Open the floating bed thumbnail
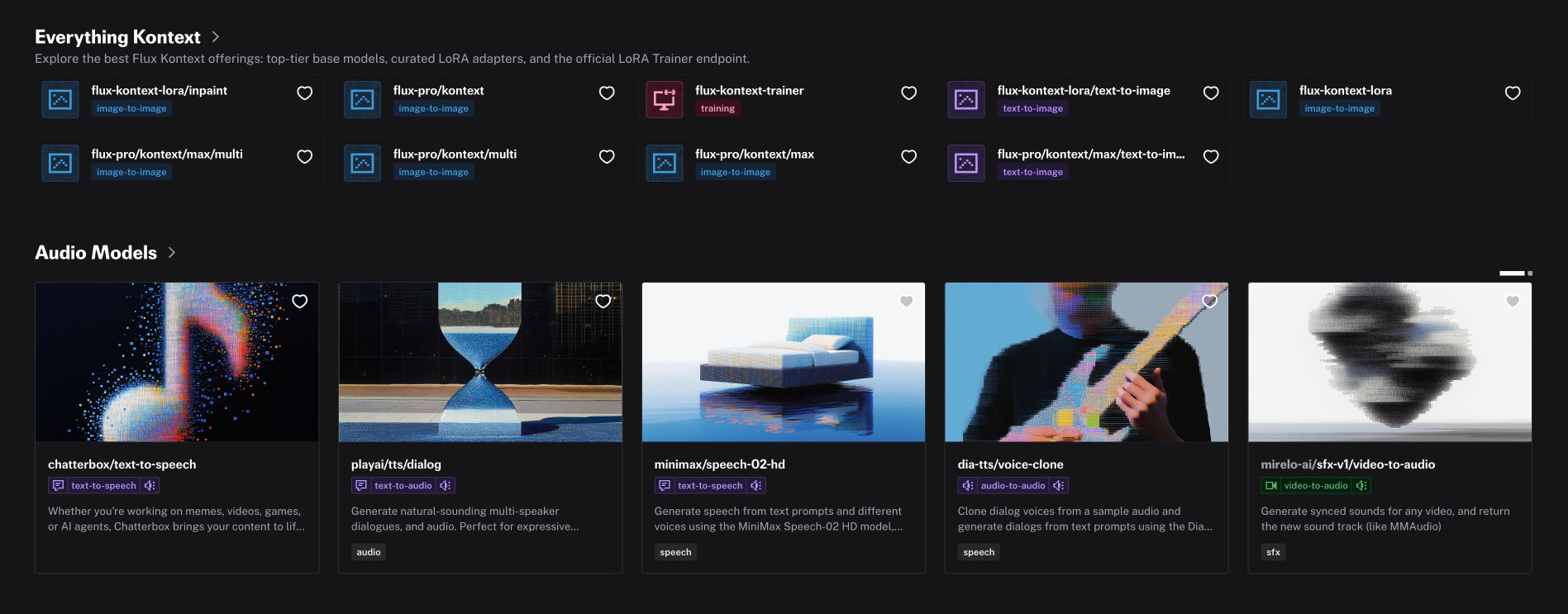1568x614 pixels. click(x=784, y=362)
